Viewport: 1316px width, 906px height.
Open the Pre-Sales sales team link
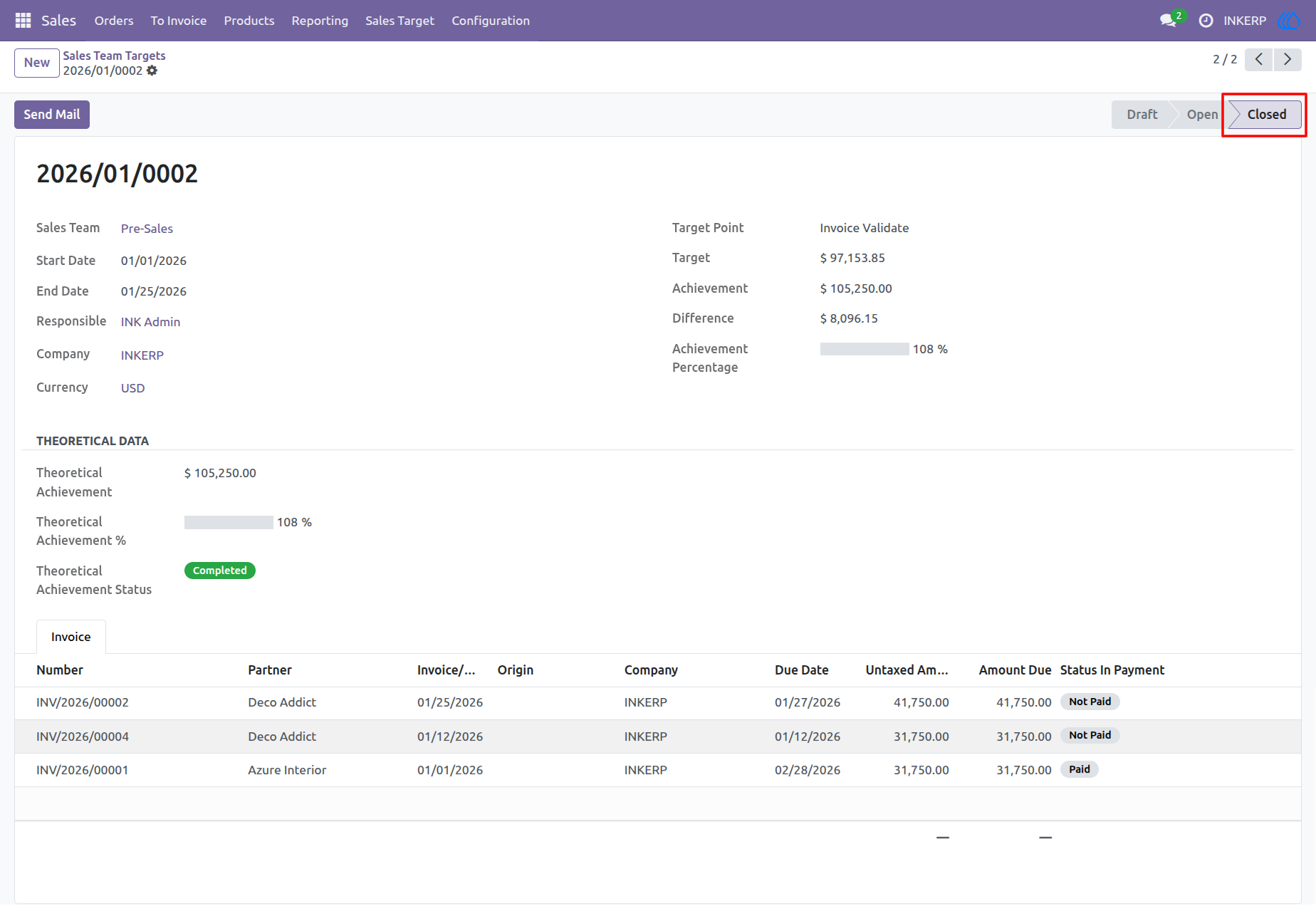click(147, 229)
